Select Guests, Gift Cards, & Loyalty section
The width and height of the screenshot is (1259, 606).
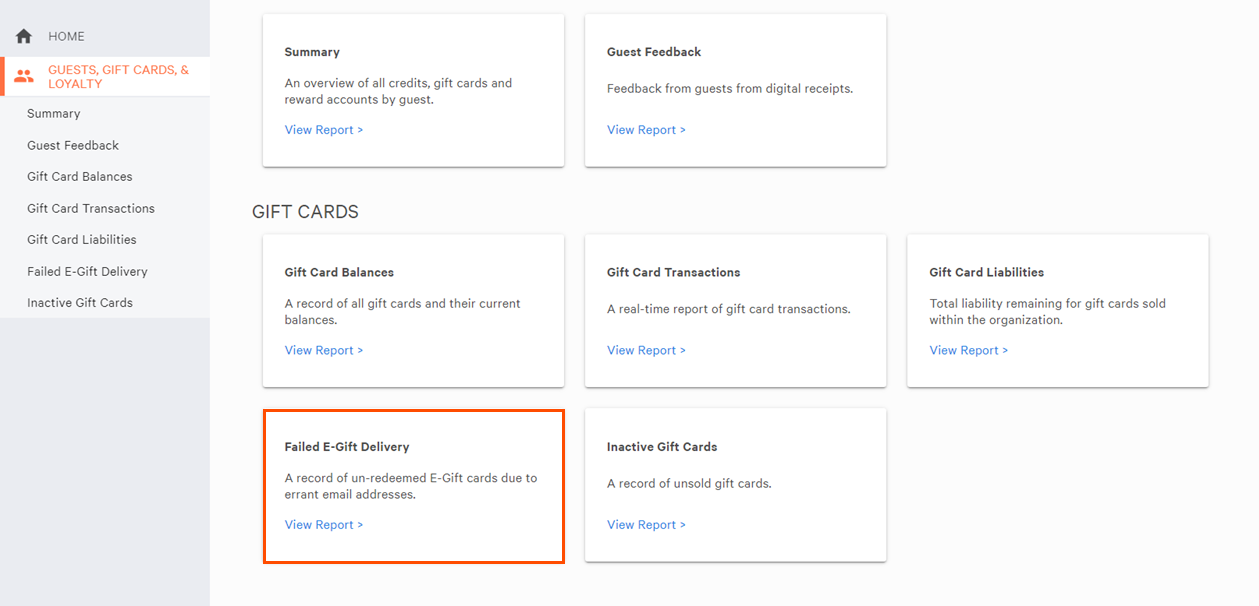point(107,77)
